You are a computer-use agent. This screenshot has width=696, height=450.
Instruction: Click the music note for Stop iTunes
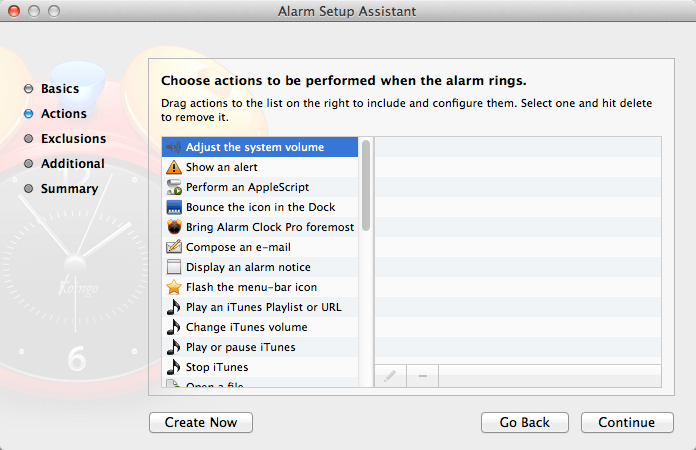174,367
